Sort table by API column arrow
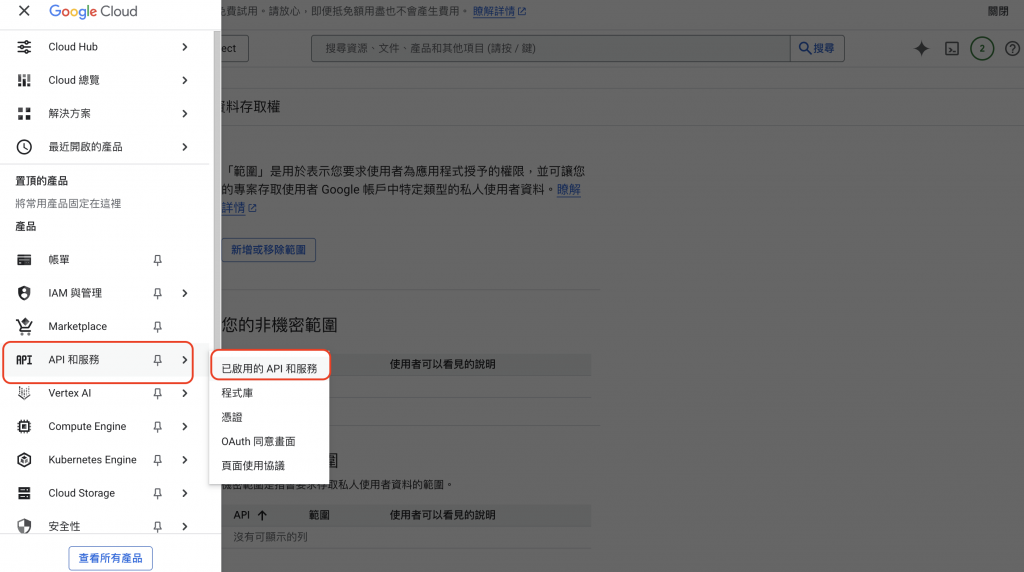Viewport: 1024px width, 572px height. (x=262, y=515)
